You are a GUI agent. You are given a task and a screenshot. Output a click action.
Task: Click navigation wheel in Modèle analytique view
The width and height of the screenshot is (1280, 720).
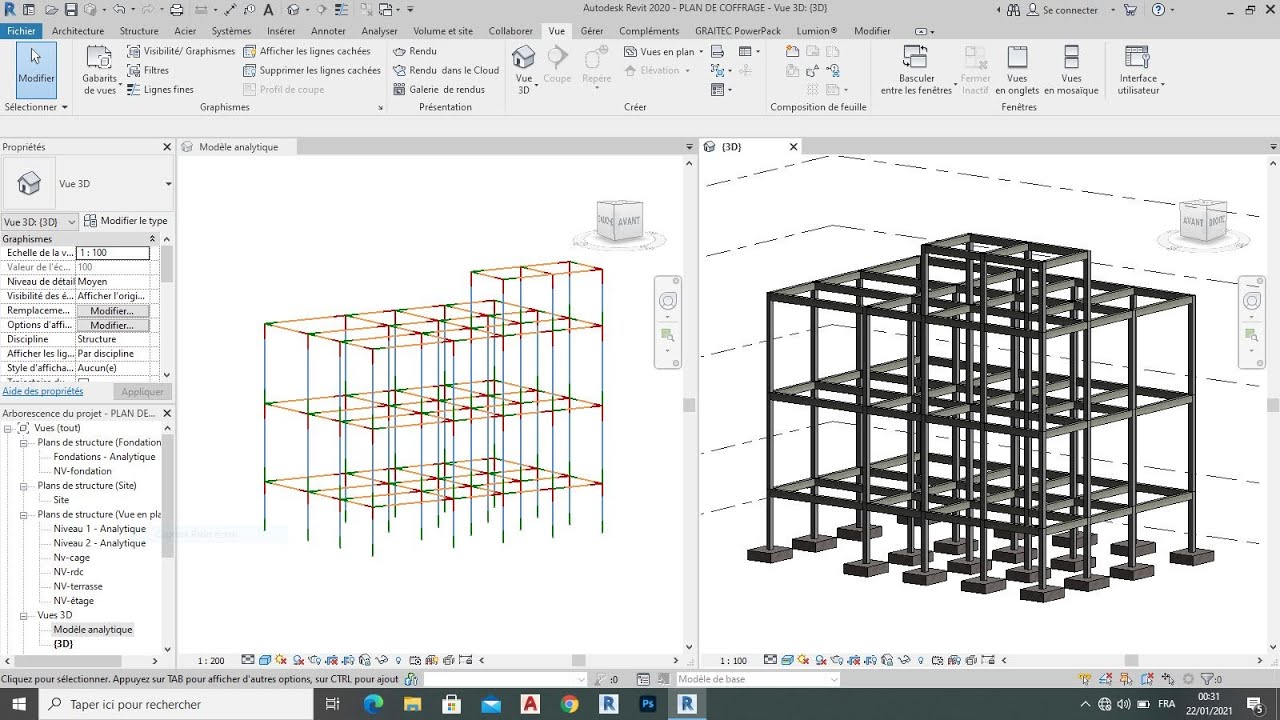click(668, 301)
